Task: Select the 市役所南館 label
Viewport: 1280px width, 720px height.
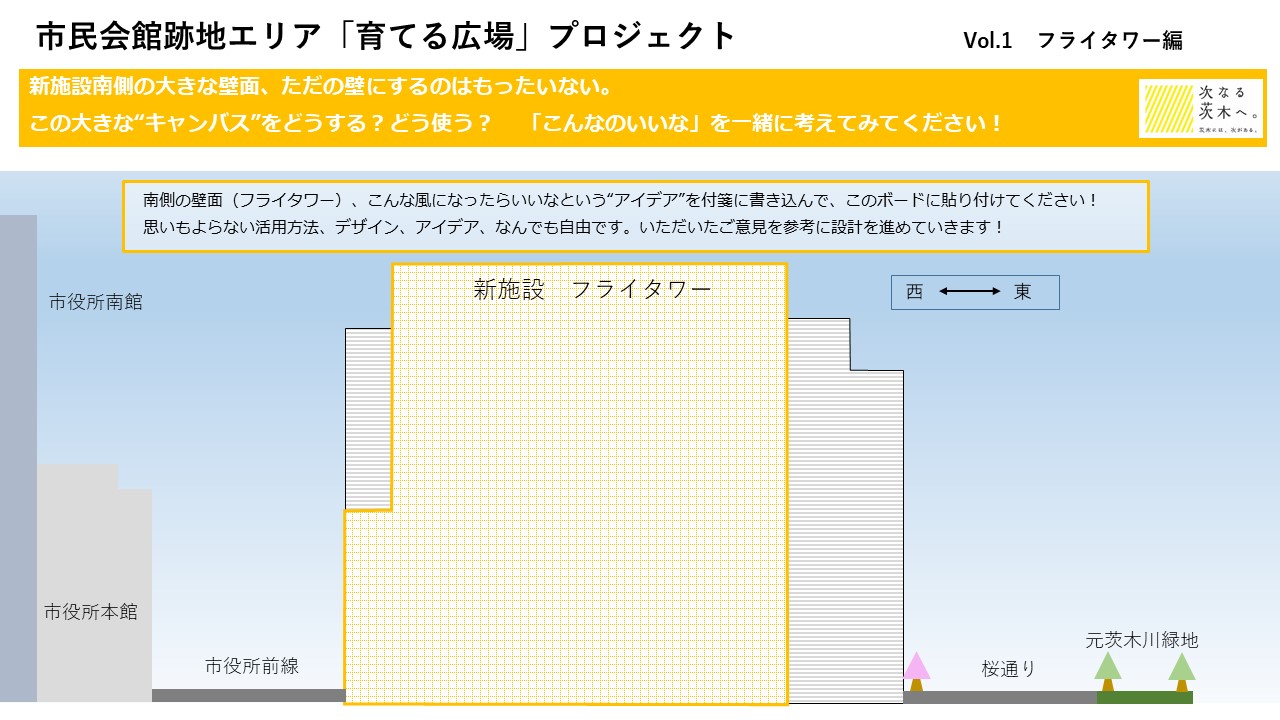Action: click(x=96, y=301)
